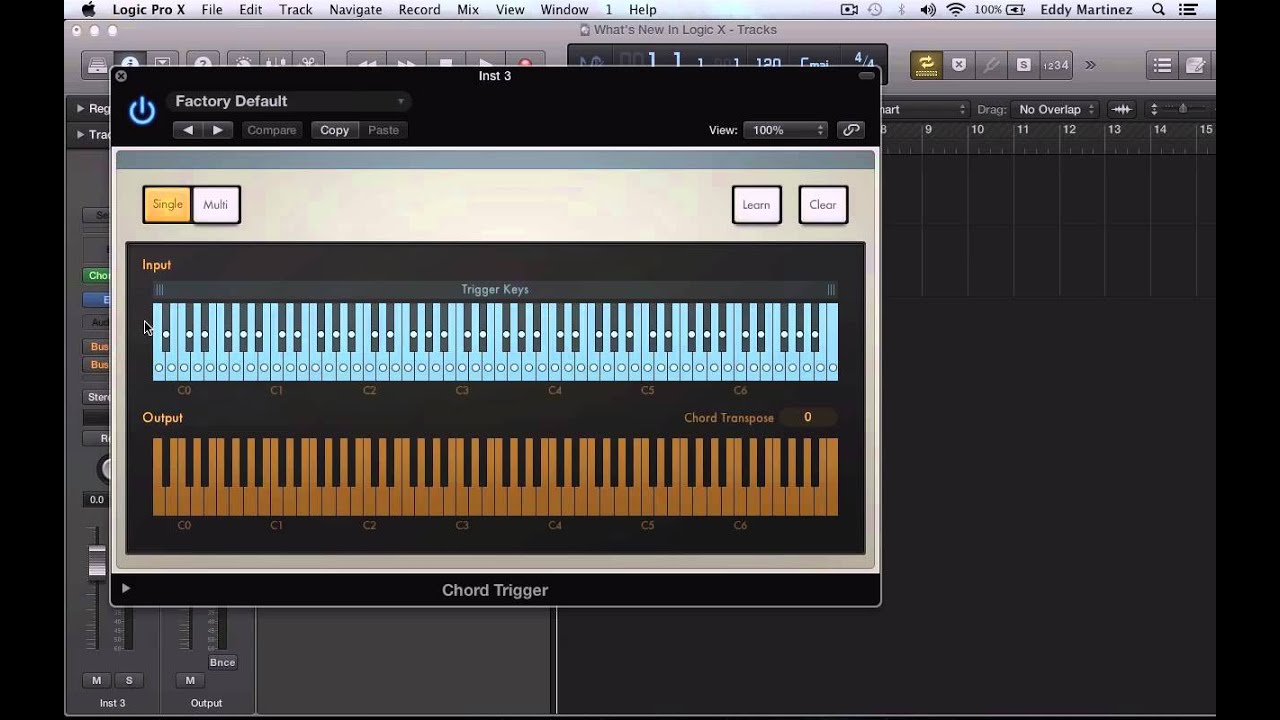Open the Note Pads icon
Image resolution: width=1280 pixels, height=720 pixels.
(x=1196, y=65)
